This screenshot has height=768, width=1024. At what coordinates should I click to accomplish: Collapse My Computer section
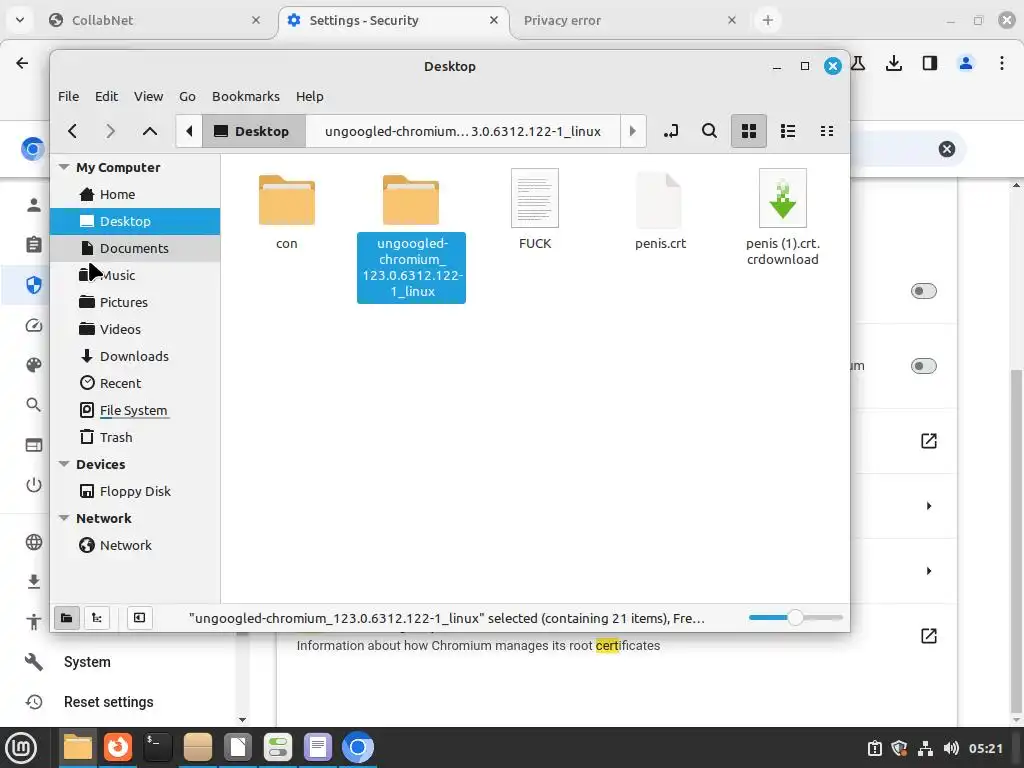pos(64,167)
